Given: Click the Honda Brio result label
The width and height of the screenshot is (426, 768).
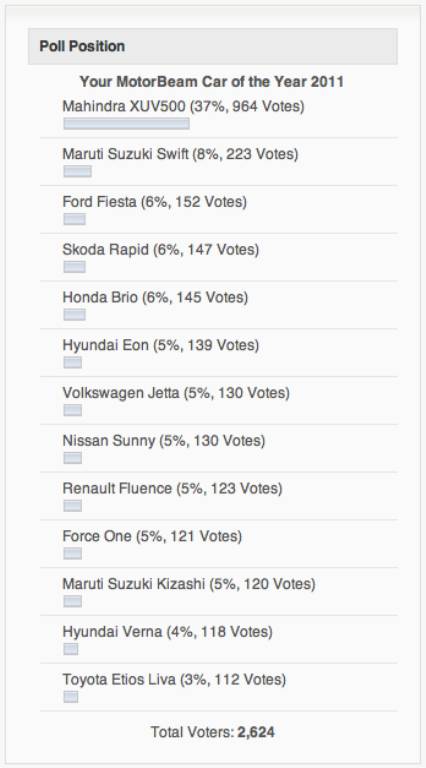Looking at the screenshot, I should [x=155, y=297].
